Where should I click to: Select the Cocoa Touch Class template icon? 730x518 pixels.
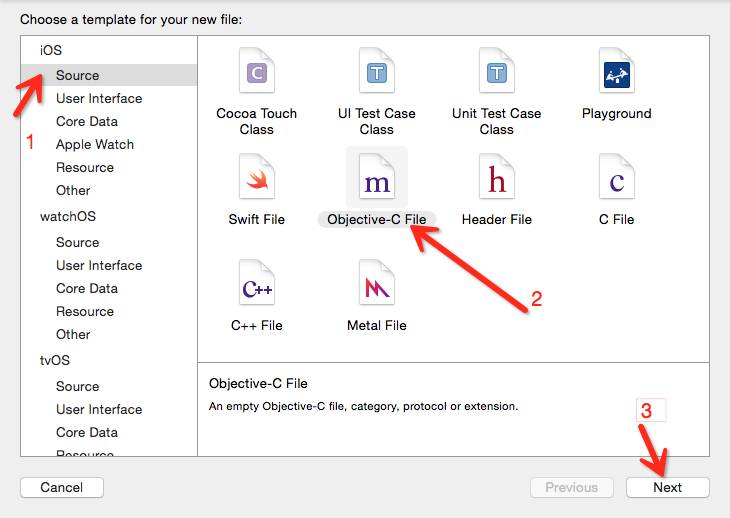click(x=257, y=71)
